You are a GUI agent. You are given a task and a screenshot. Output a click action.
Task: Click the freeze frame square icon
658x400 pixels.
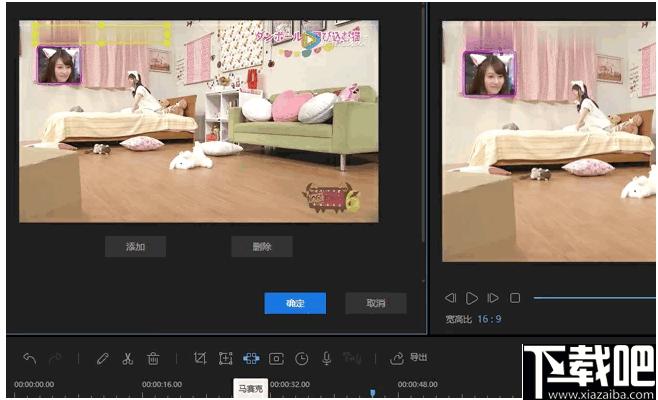click(276, 358)
